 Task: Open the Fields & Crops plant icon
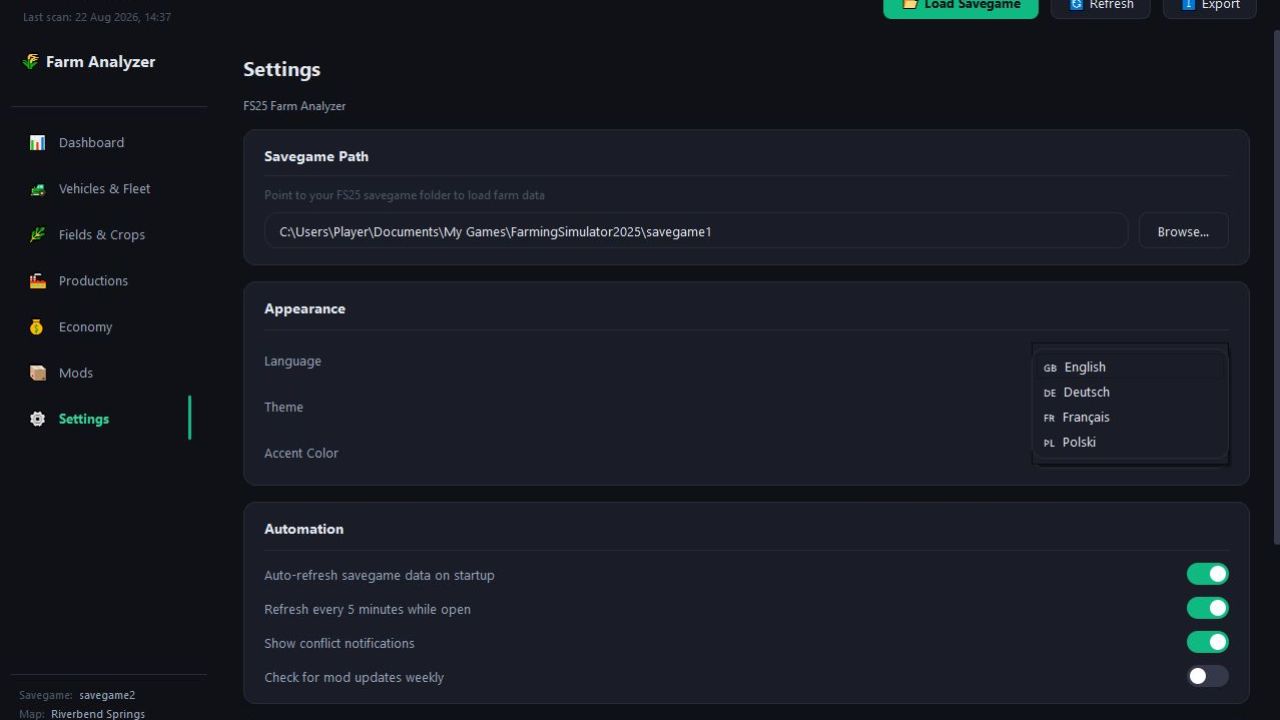click(37, 235)
